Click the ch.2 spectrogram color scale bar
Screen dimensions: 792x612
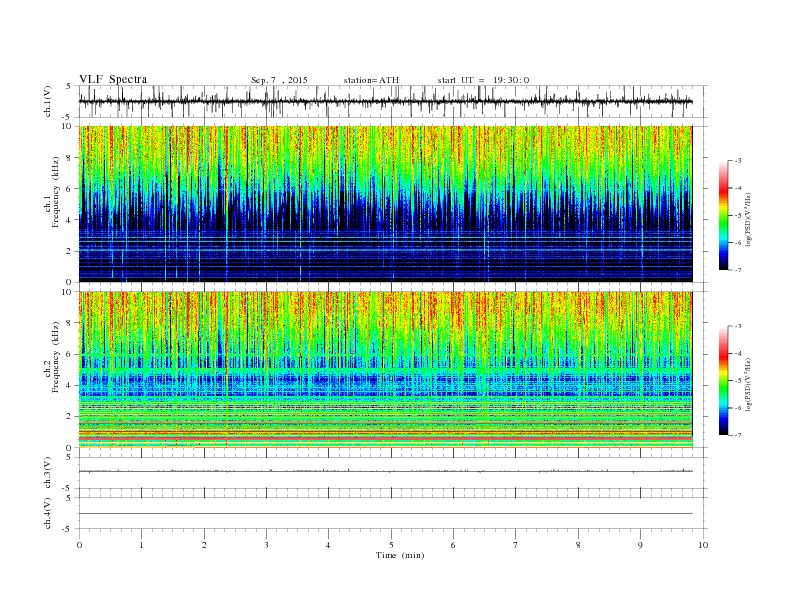(723, 381)
